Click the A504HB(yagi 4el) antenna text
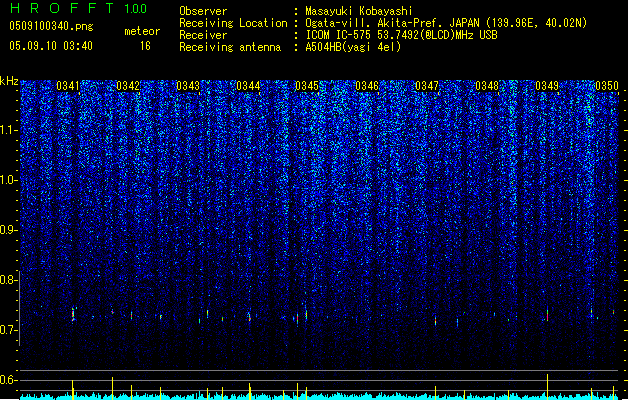 click(353, 47)
